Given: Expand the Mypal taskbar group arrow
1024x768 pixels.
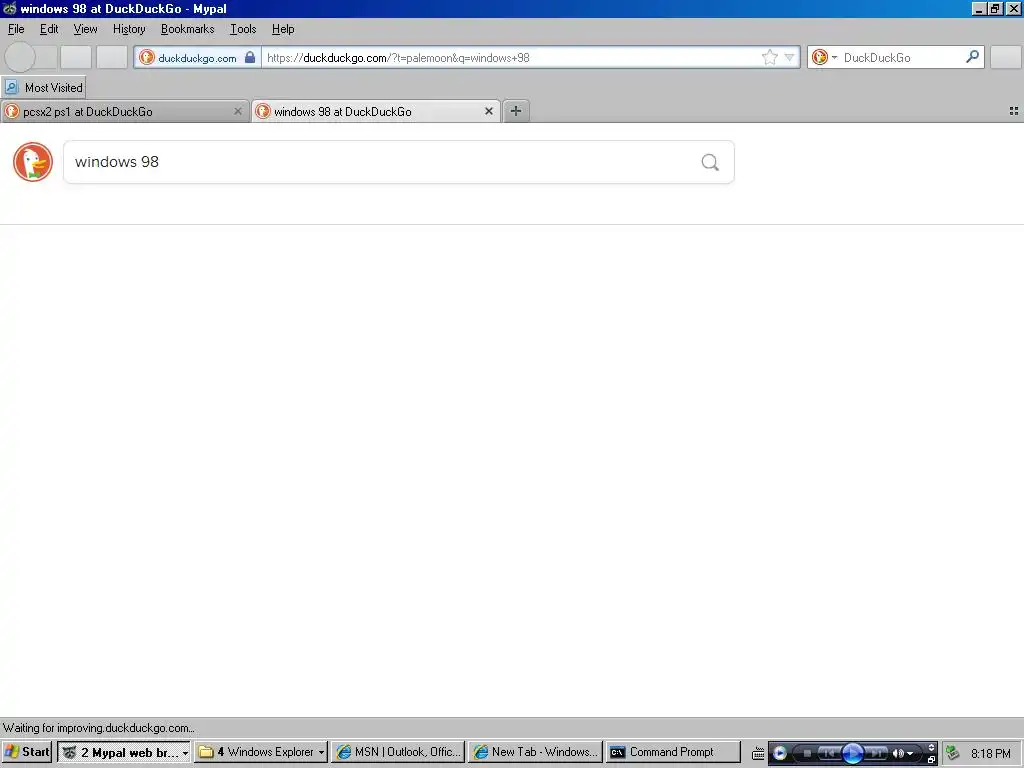Looking at the screenshot, I should pyautogui.click(x=185, y=753).
